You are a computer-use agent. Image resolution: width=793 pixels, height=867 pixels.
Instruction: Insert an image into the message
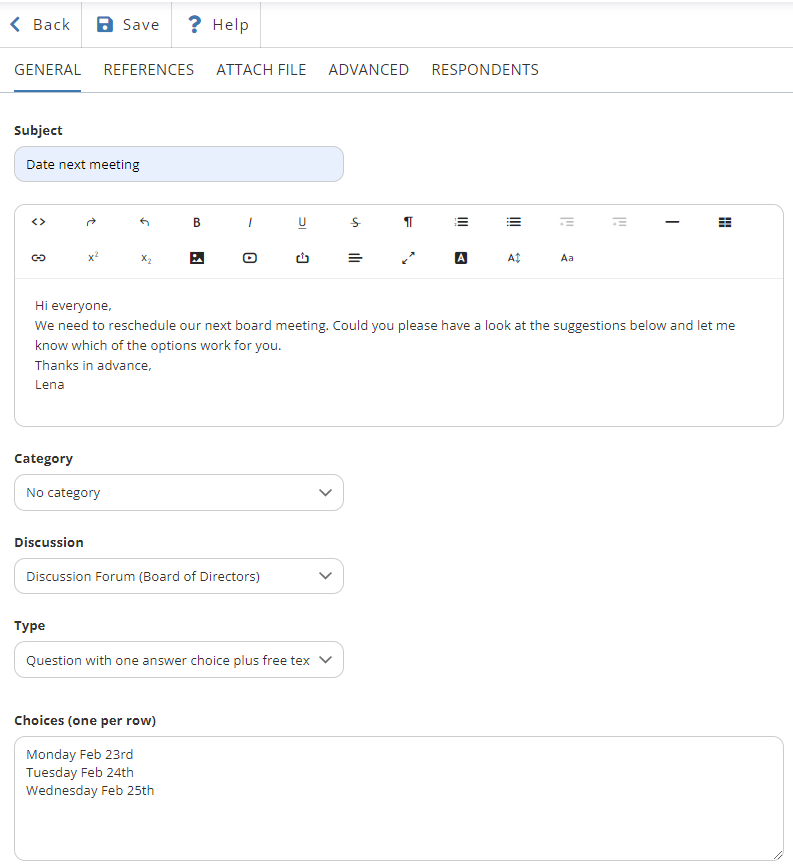point(197,258)
